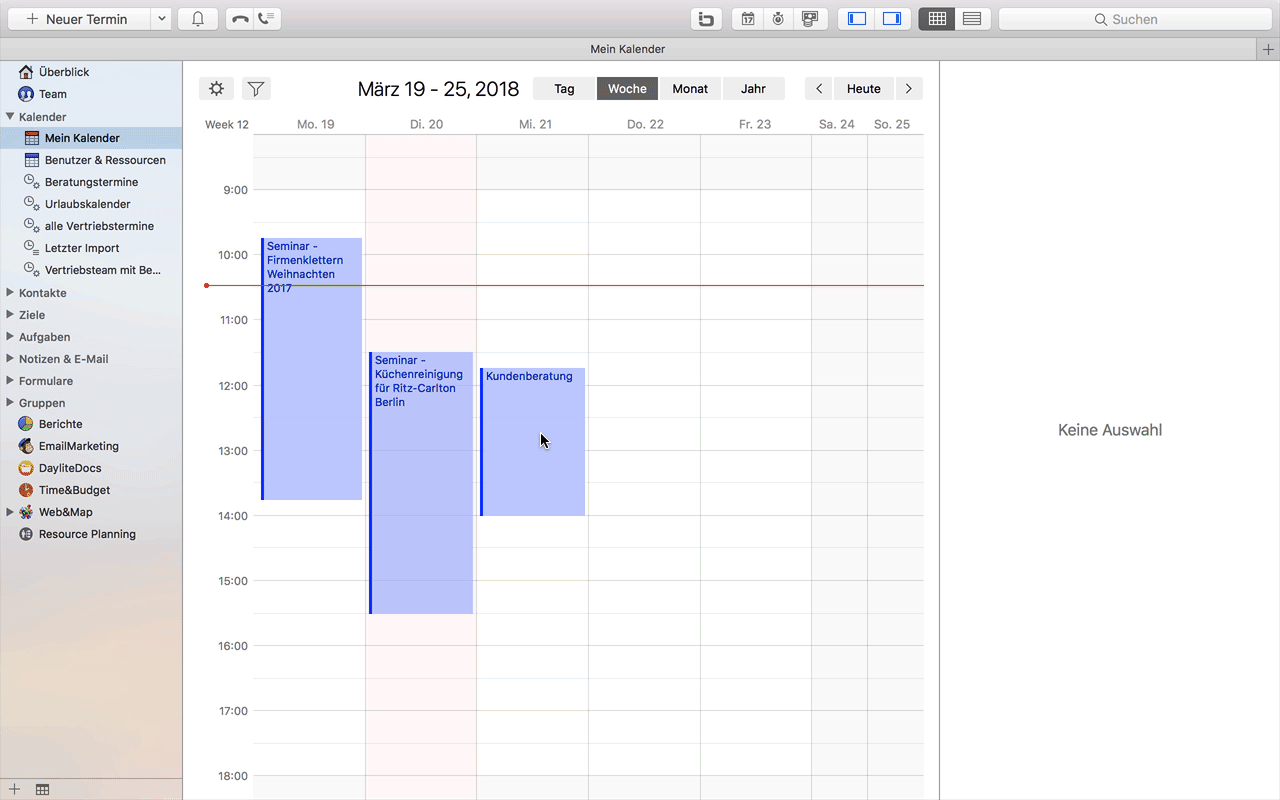
Task: Expand the Formulare section
Action: (x=10, y=381)
